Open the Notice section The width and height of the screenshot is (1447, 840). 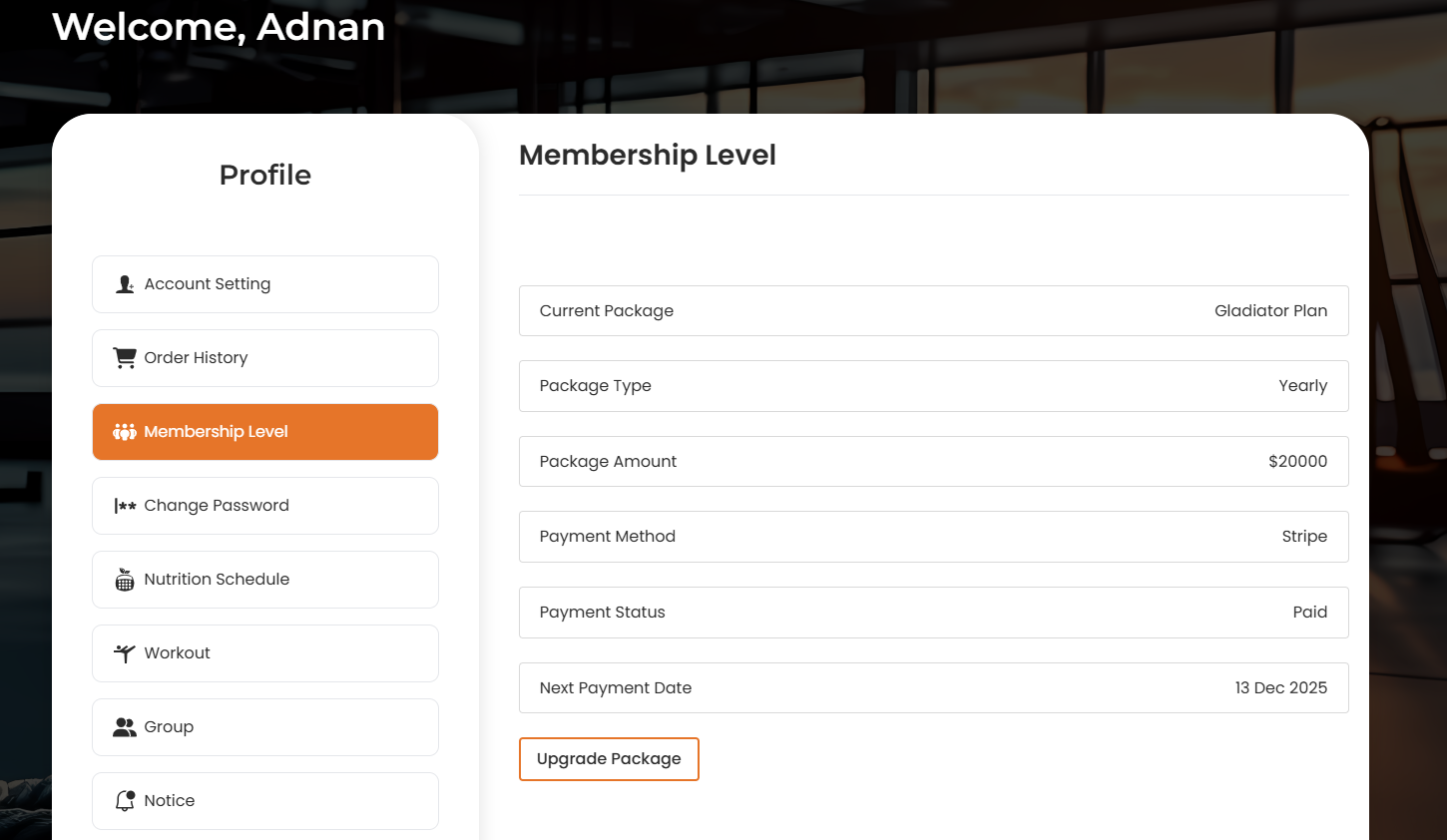264,800
